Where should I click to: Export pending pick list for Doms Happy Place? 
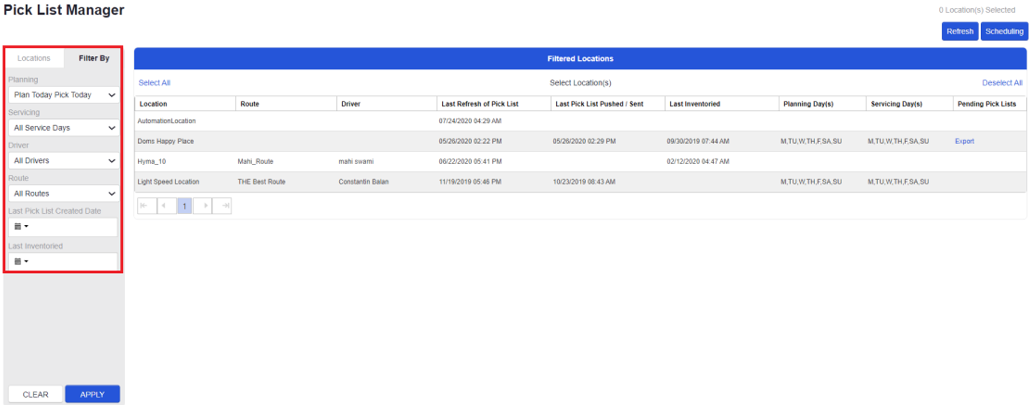pyautogui.click(x=964, y=141)
